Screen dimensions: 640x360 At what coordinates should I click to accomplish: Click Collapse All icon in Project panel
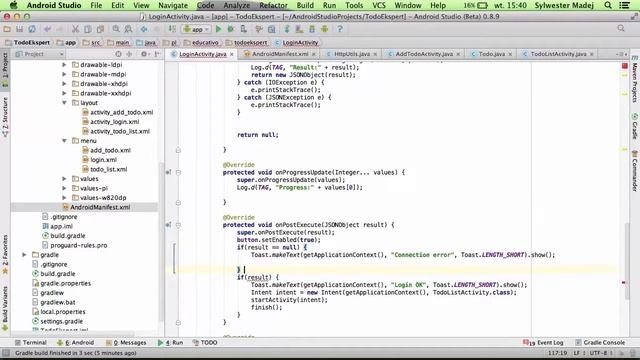pyautogui.click(x=129, y=54)
